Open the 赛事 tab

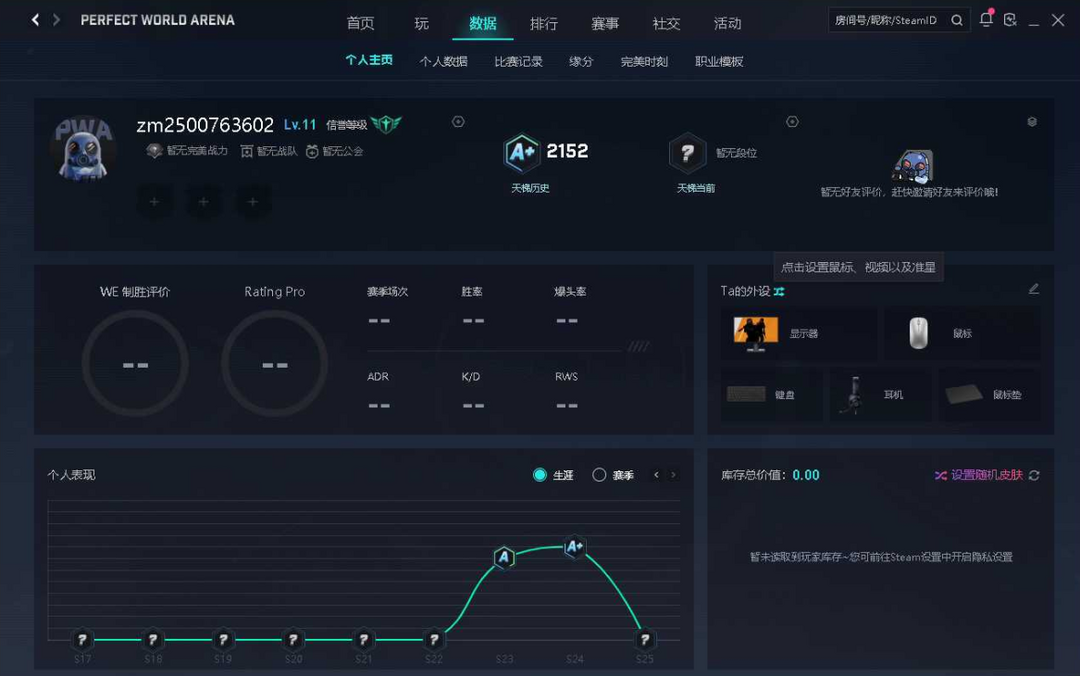pyautogui.click(x=605, y=23)
